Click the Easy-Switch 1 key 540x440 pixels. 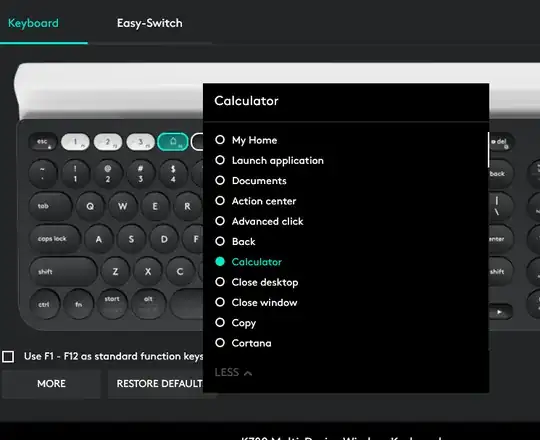[x=75, y=142]
